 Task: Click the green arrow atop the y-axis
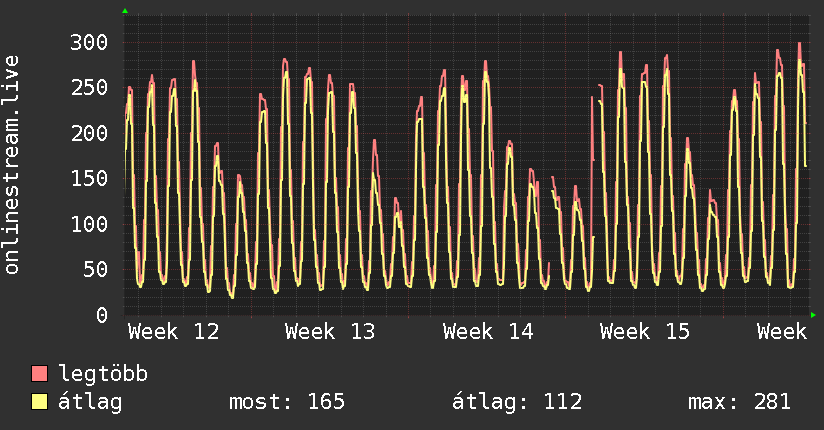click(125, 11)
